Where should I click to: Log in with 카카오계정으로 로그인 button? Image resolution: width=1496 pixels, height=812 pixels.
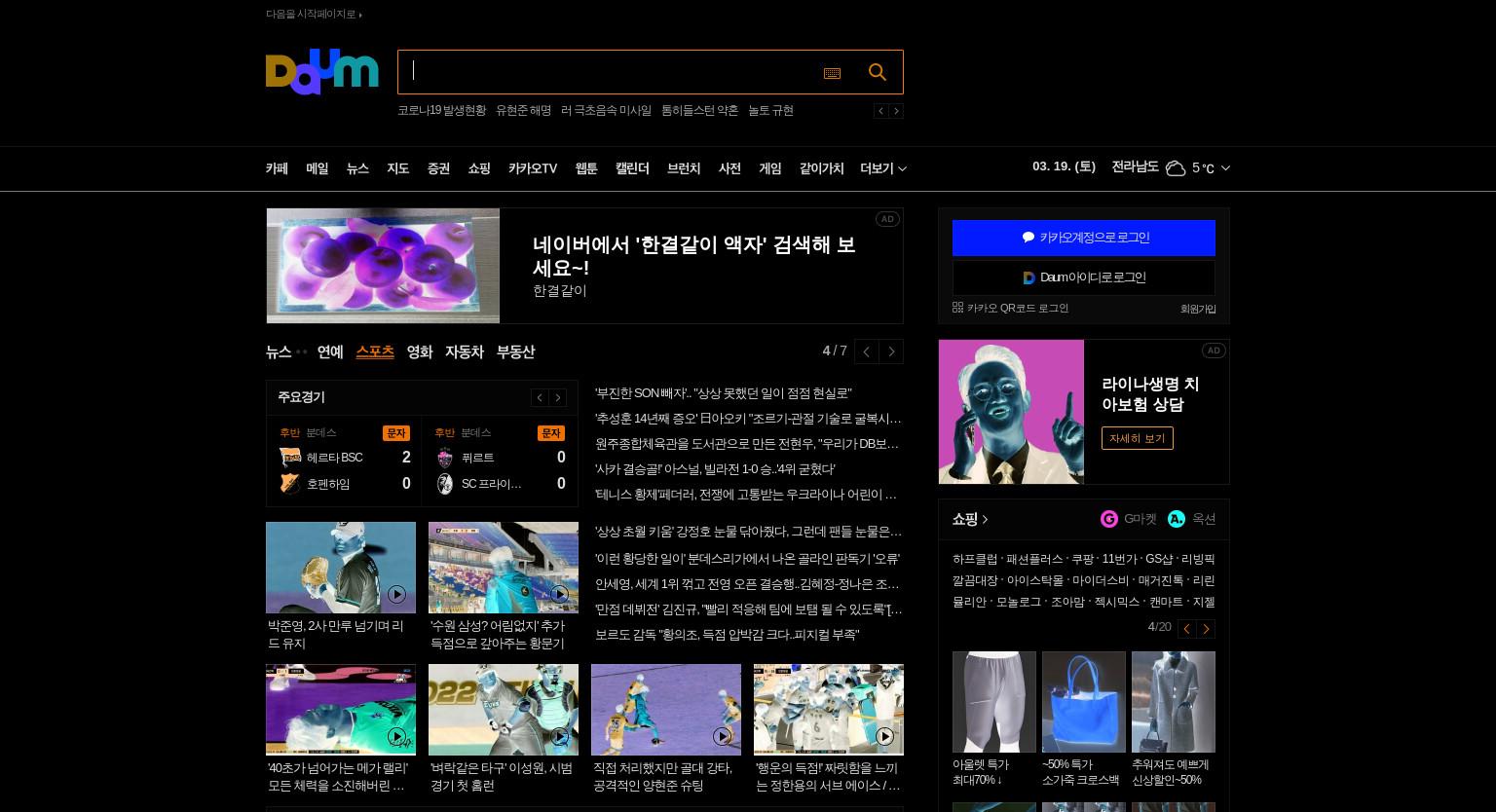[1084, 238]
